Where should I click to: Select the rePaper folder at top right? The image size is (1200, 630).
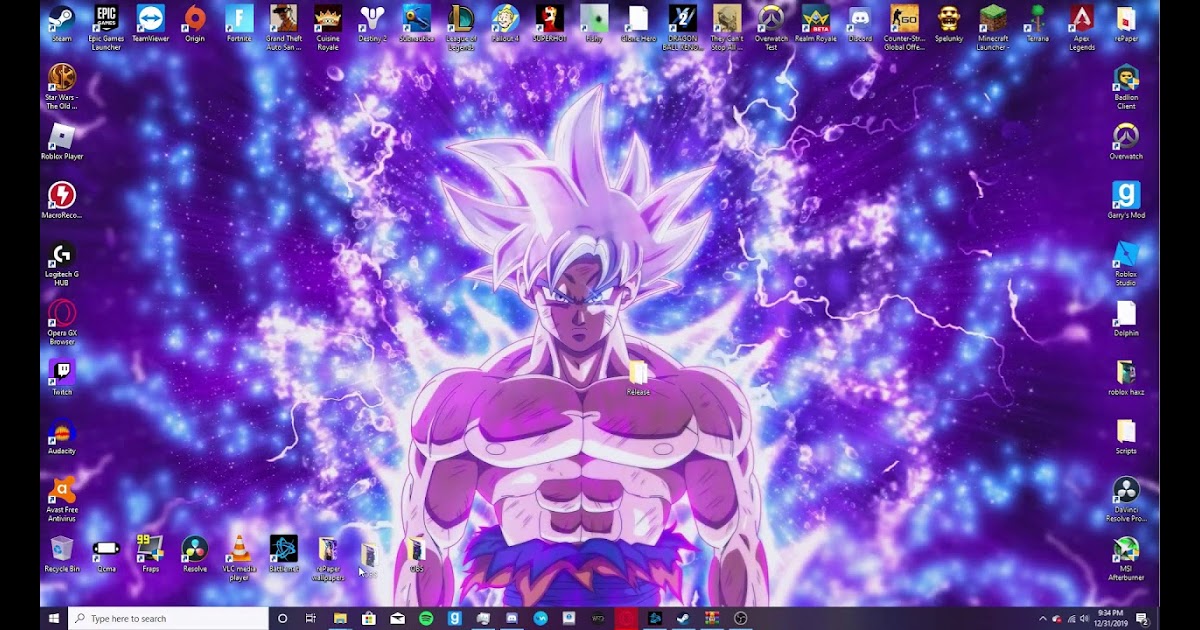1126,24
